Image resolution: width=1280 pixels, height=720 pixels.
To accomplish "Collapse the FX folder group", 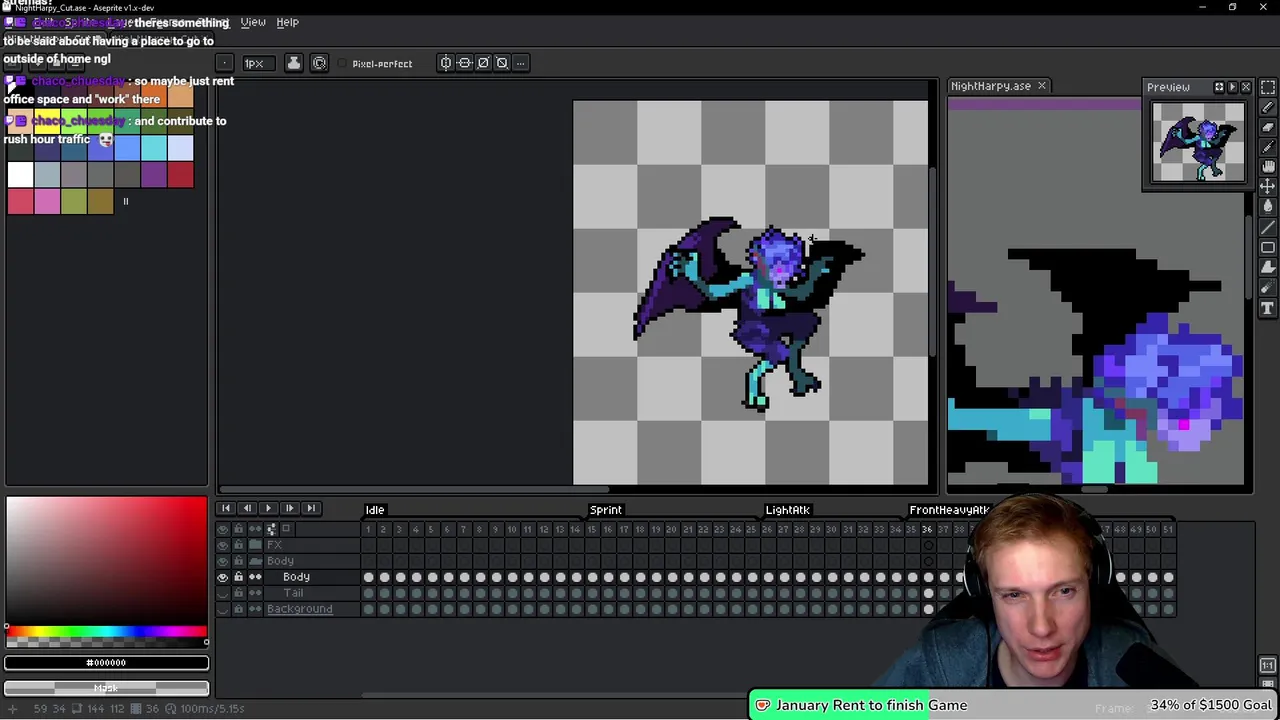I will [255, 545].
